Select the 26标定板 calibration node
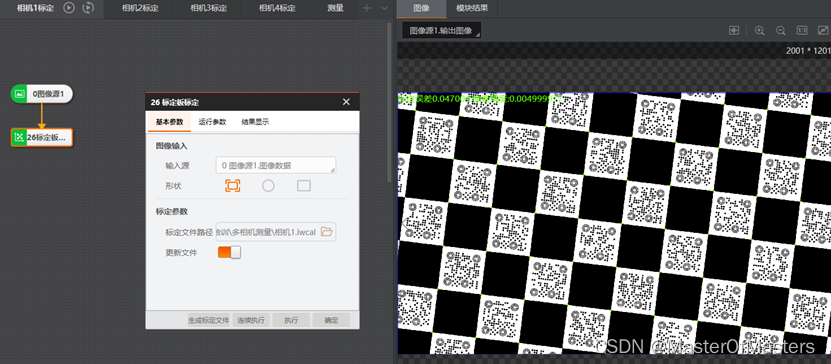This screenshot has width=831, height=364. coord(42,137)
